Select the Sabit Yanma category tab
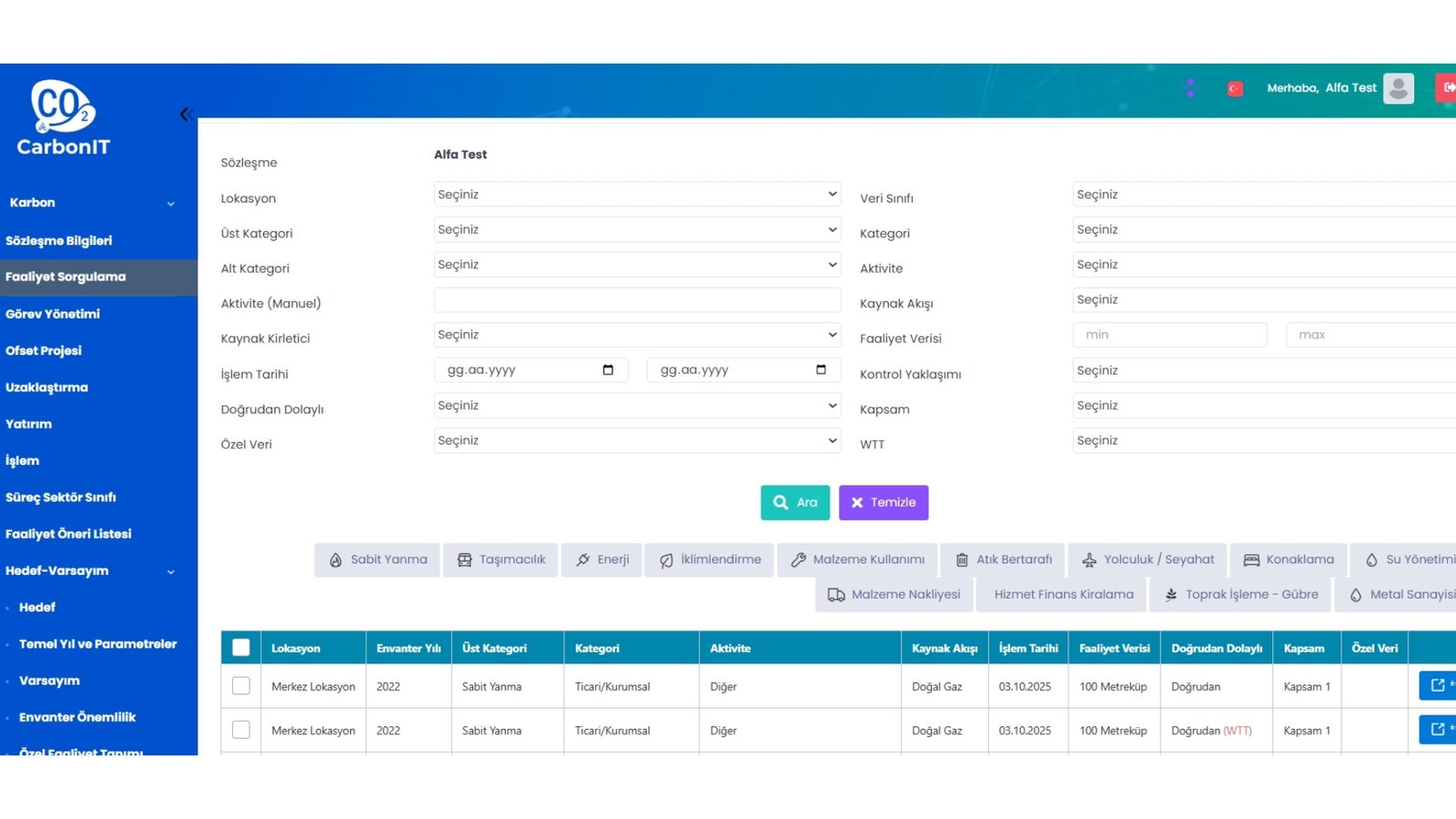1456x819 pixels. (378, 560)
